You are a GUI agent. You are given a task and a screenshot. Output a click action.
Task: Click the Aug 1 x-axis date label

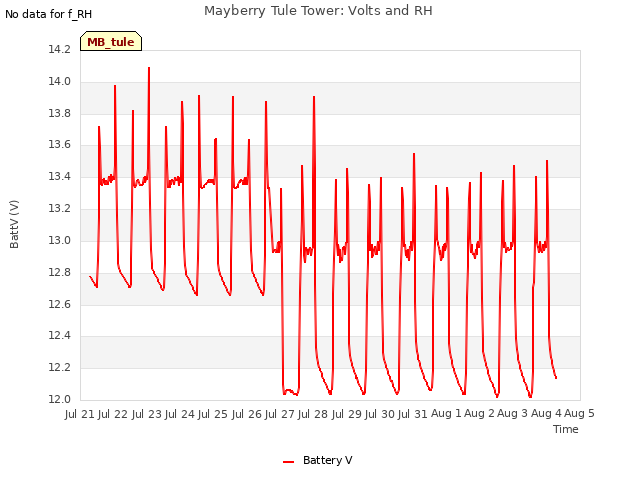point(446,414)
